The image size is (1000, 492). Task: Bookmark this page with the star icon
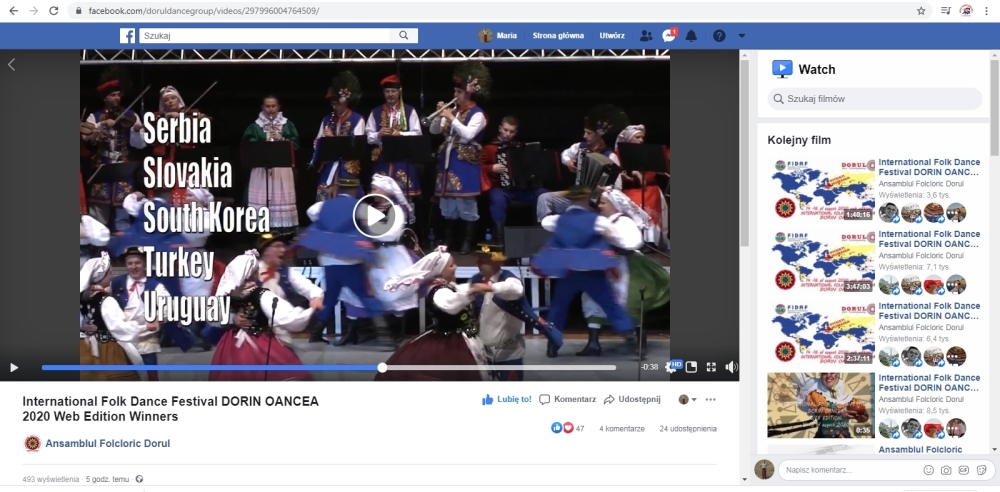pos(921,10)
